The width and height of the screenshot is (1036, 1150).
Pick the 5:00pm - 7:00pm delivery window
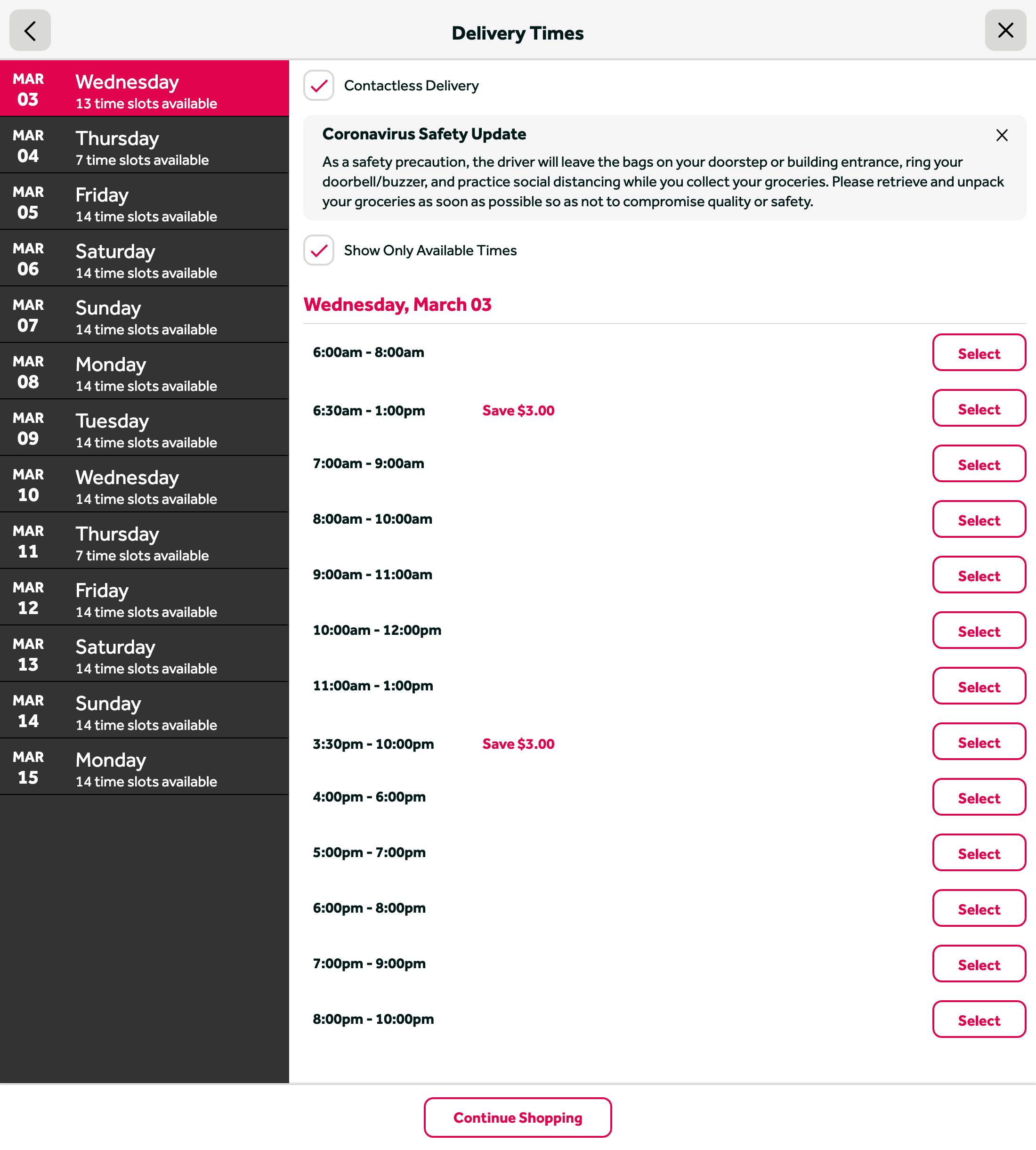(979, 853)
